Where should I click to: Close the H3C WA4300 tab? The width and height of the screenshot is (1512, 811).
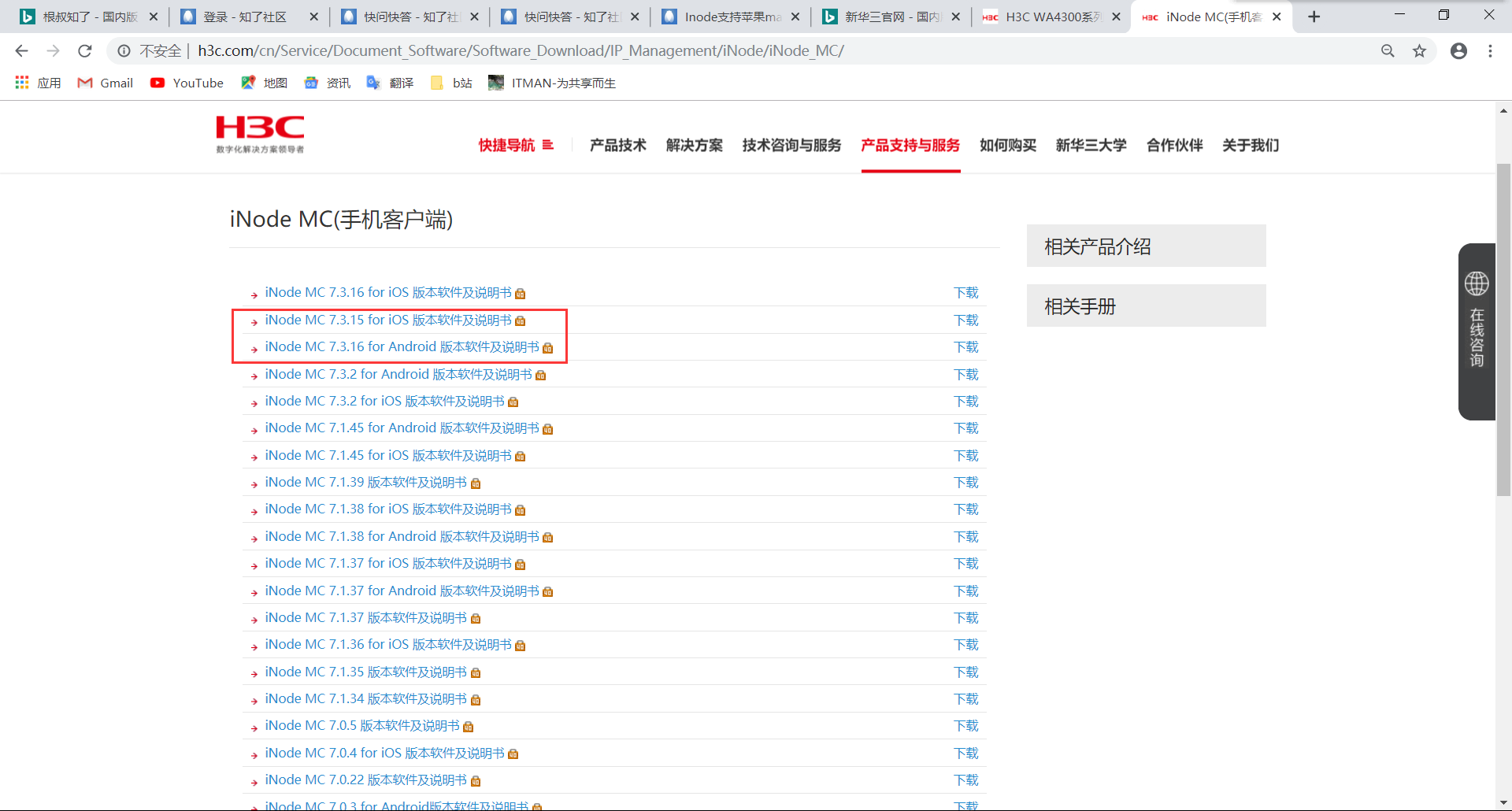point(1116,17)
